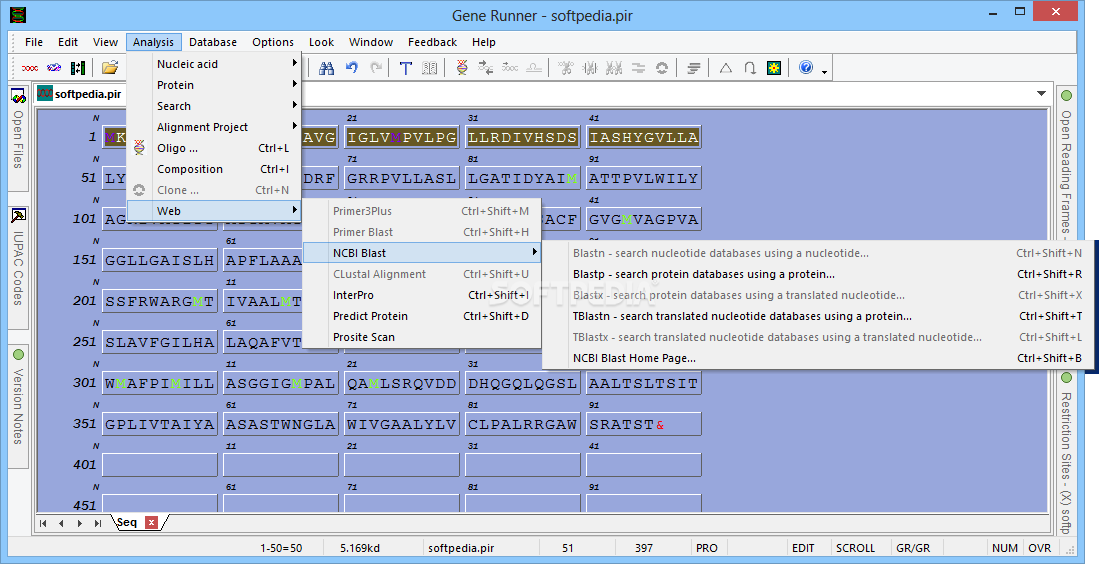1099x564 pixels.
Task: Select Blastp protein database search
Action: [x=703, y=274]
